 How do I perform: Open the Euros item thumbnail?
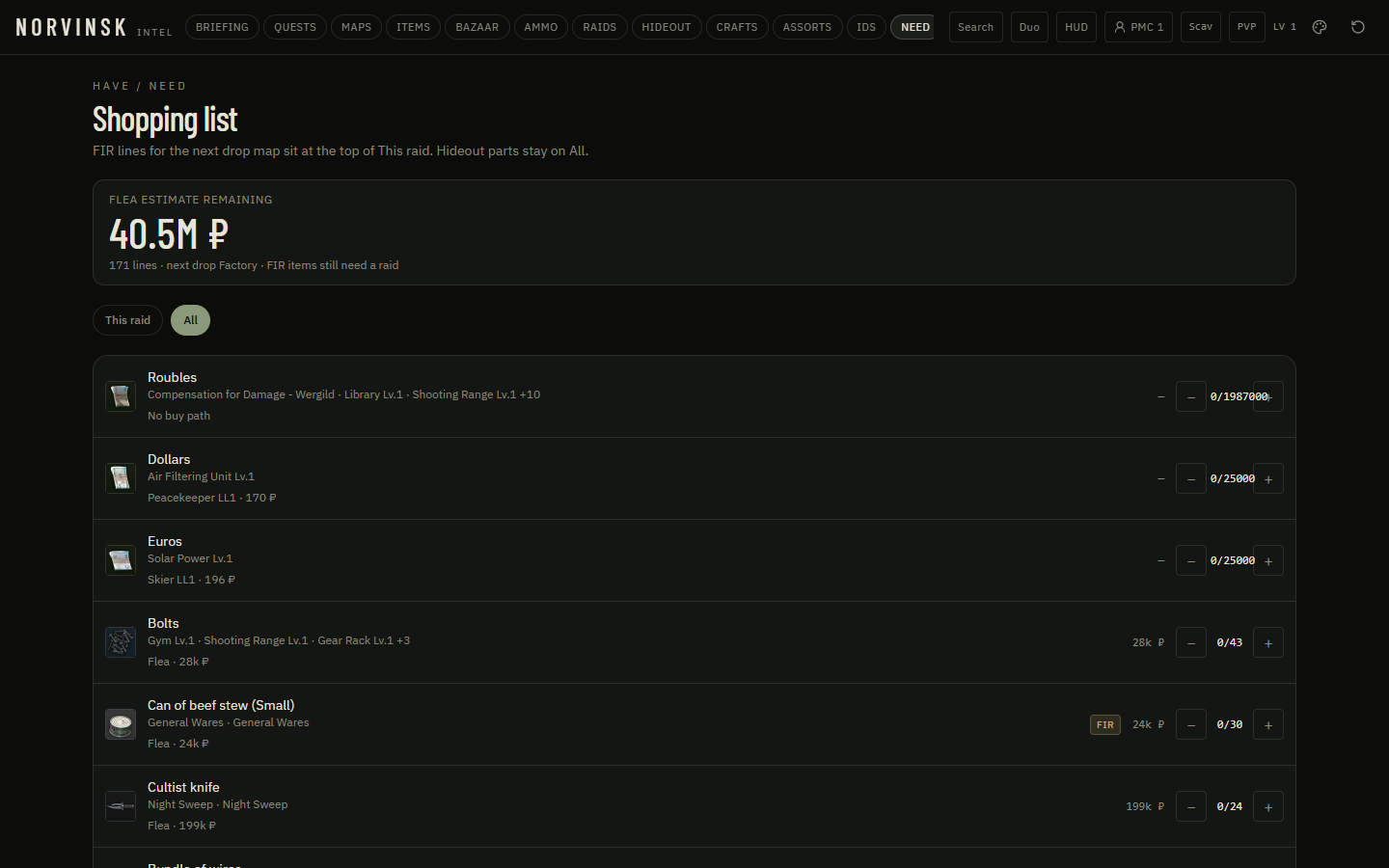pos(121,560)
